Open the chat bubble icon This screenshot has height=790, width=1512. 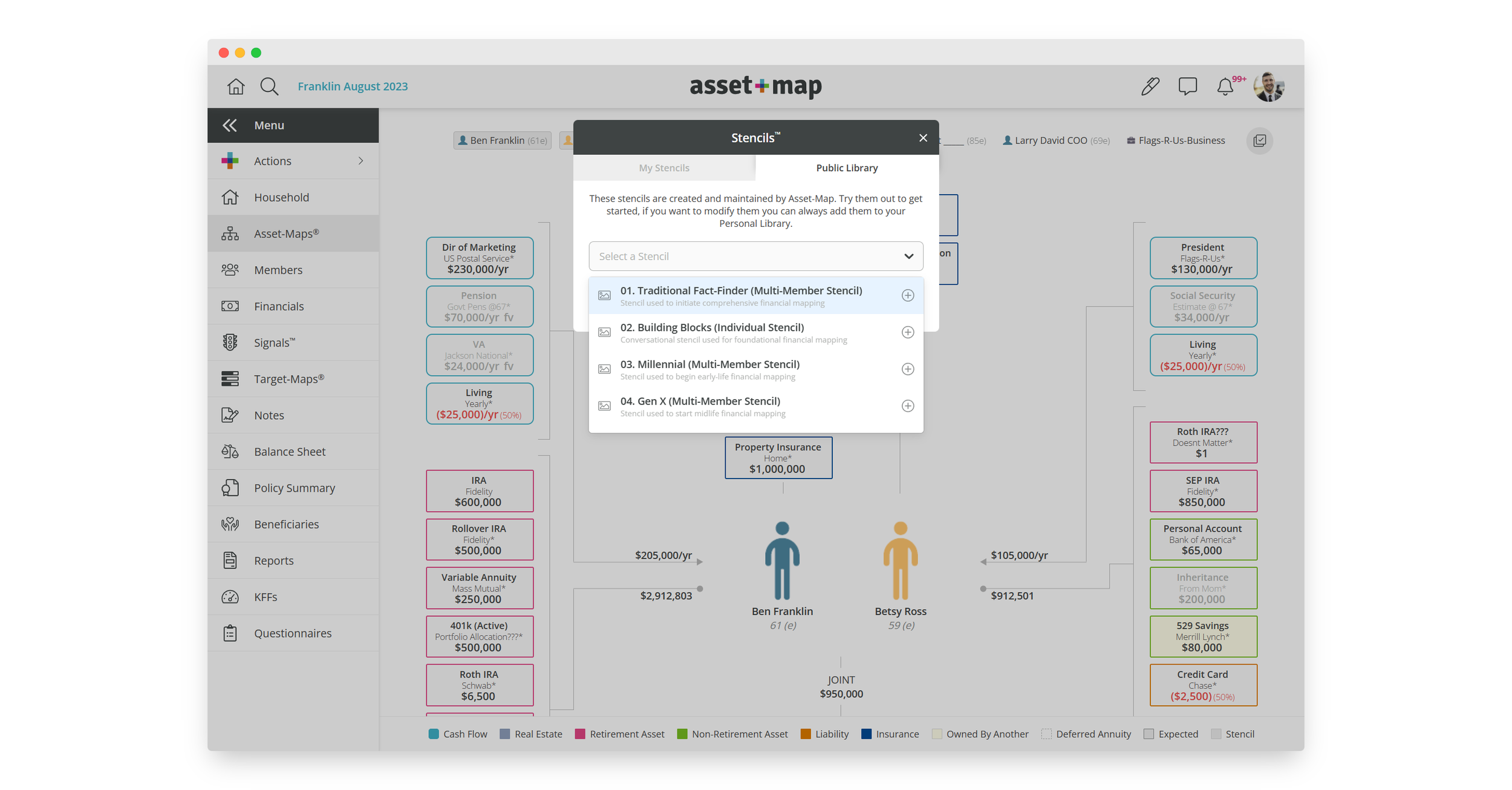[x=1187, y=87]
